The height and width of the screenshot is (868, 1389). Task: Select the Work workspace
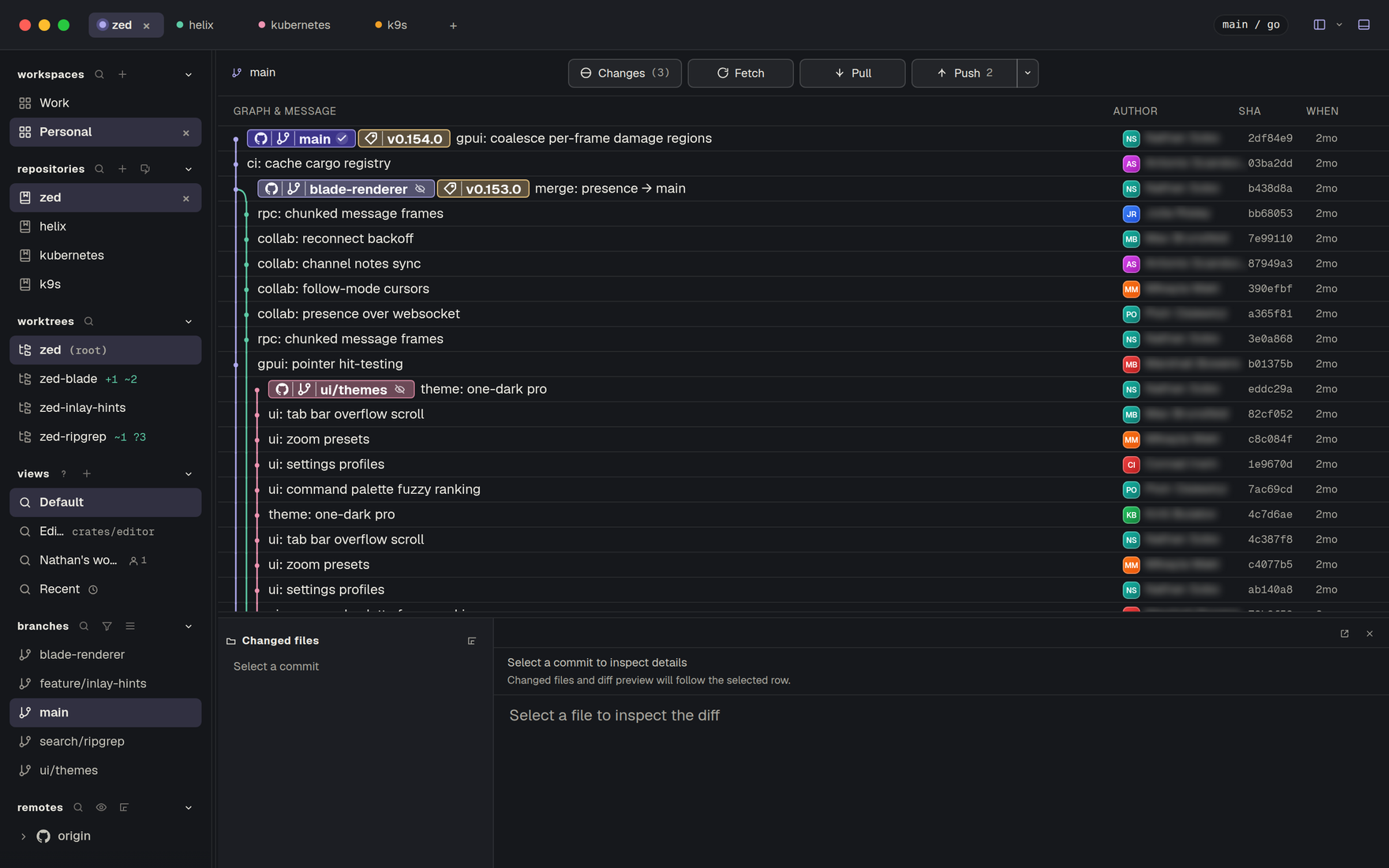pyautogui.click(x=105, y=103)
